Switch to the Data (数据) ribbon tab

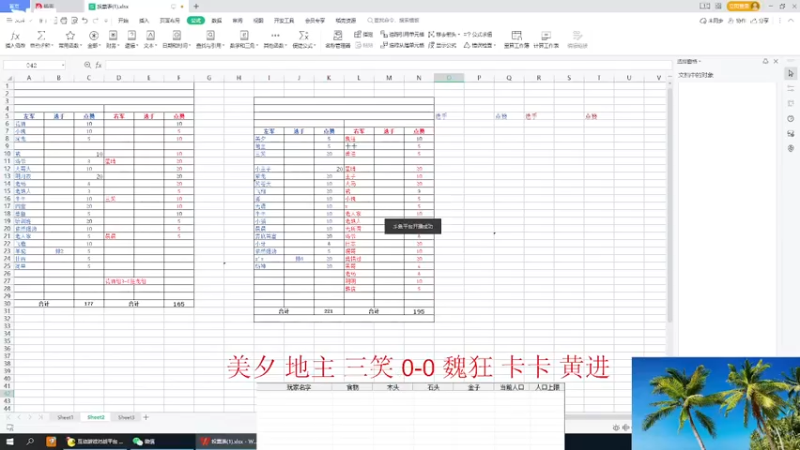tap(217, 20)
